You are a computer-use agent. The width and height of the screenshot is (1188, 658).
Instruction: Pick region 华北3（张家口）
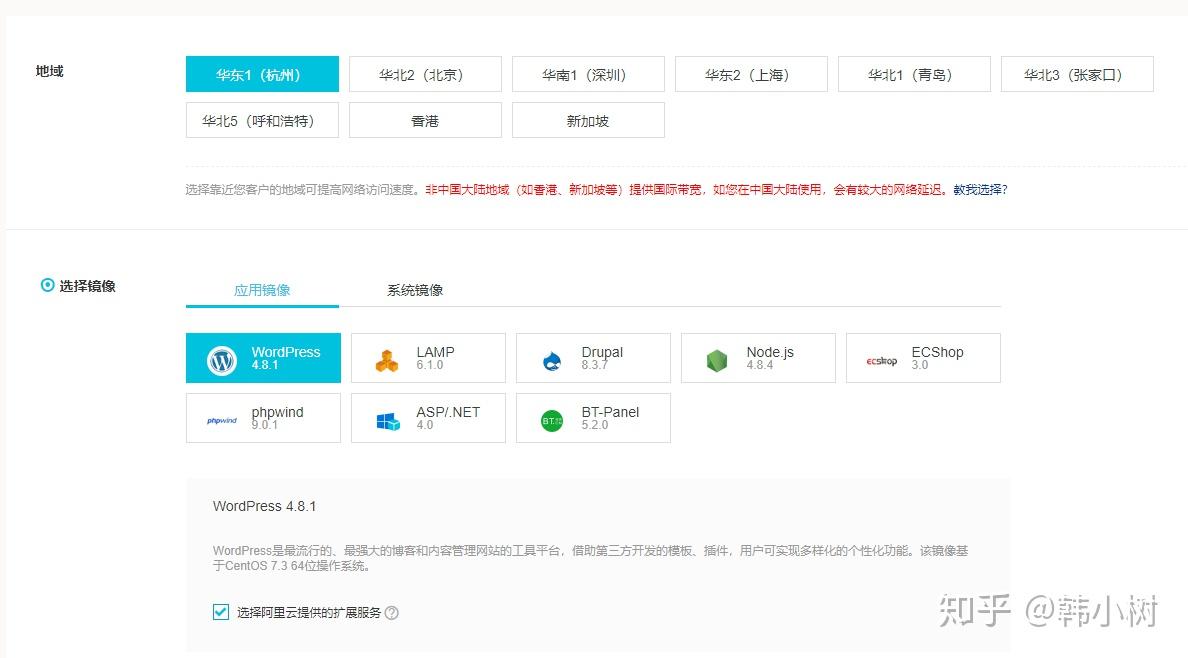point(1077,74)
